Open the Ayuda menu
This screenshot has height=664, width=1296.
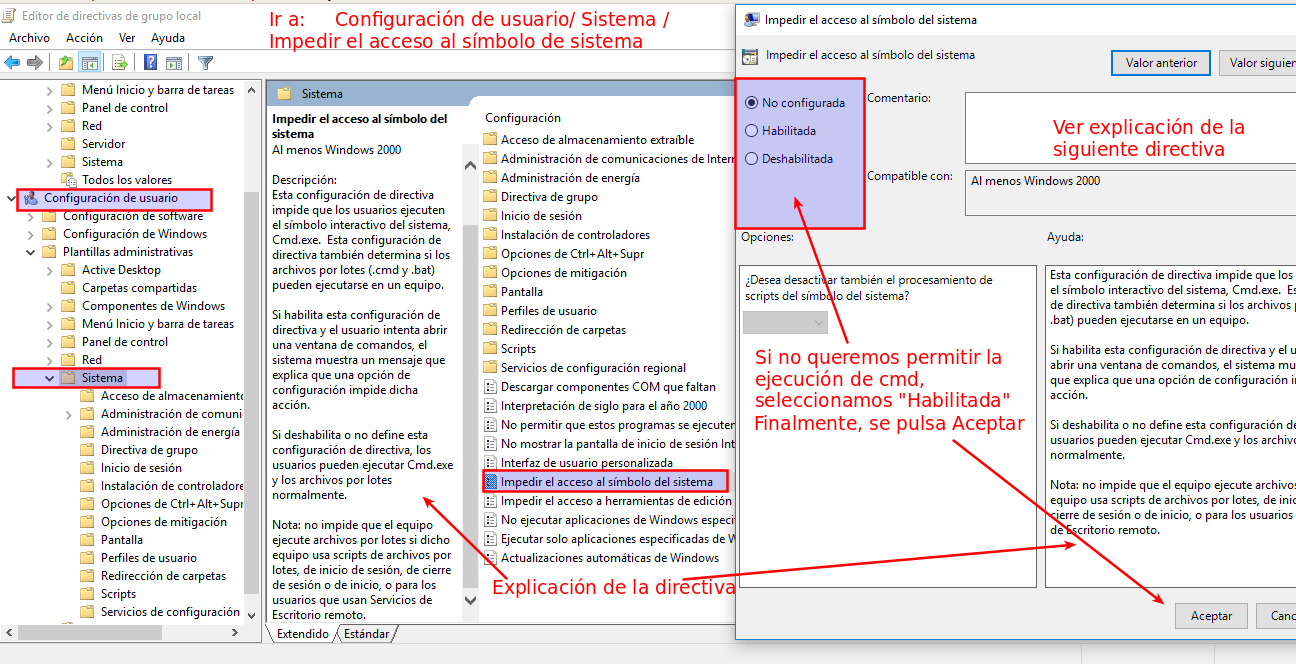(168, 38)
